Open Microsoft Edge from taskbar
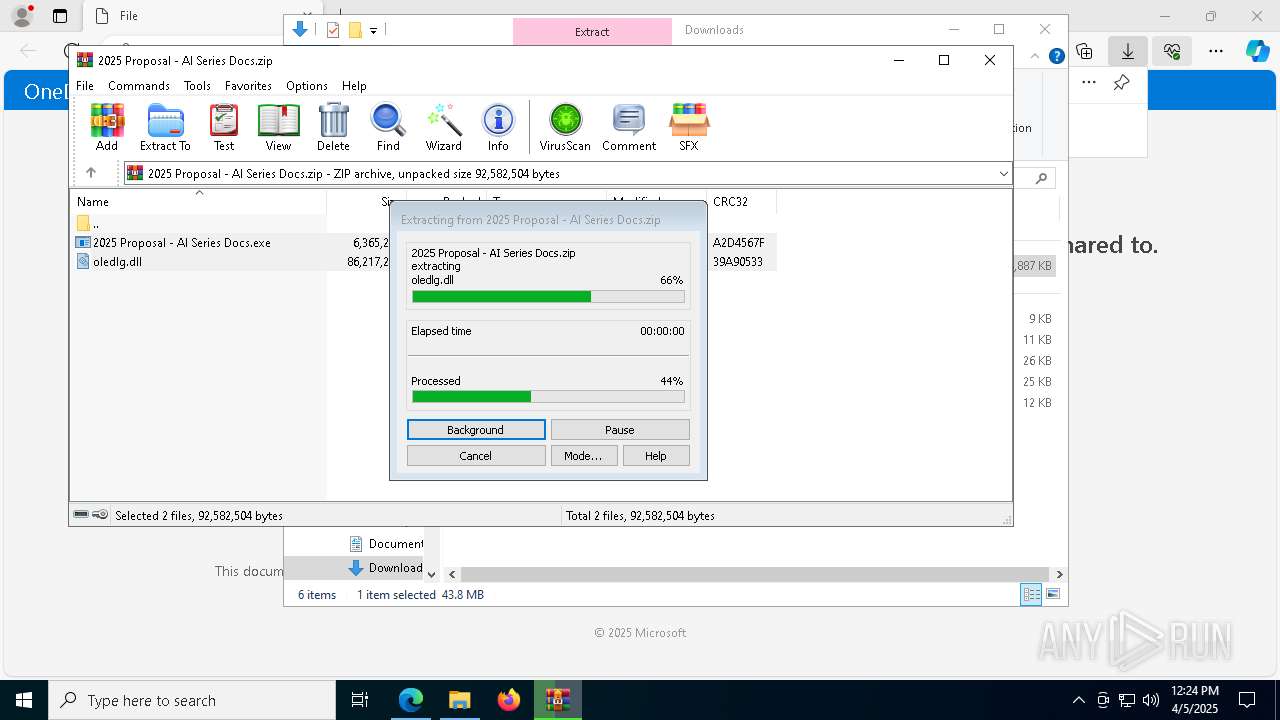The image size is (1280, 720). (x=411, y=700)
